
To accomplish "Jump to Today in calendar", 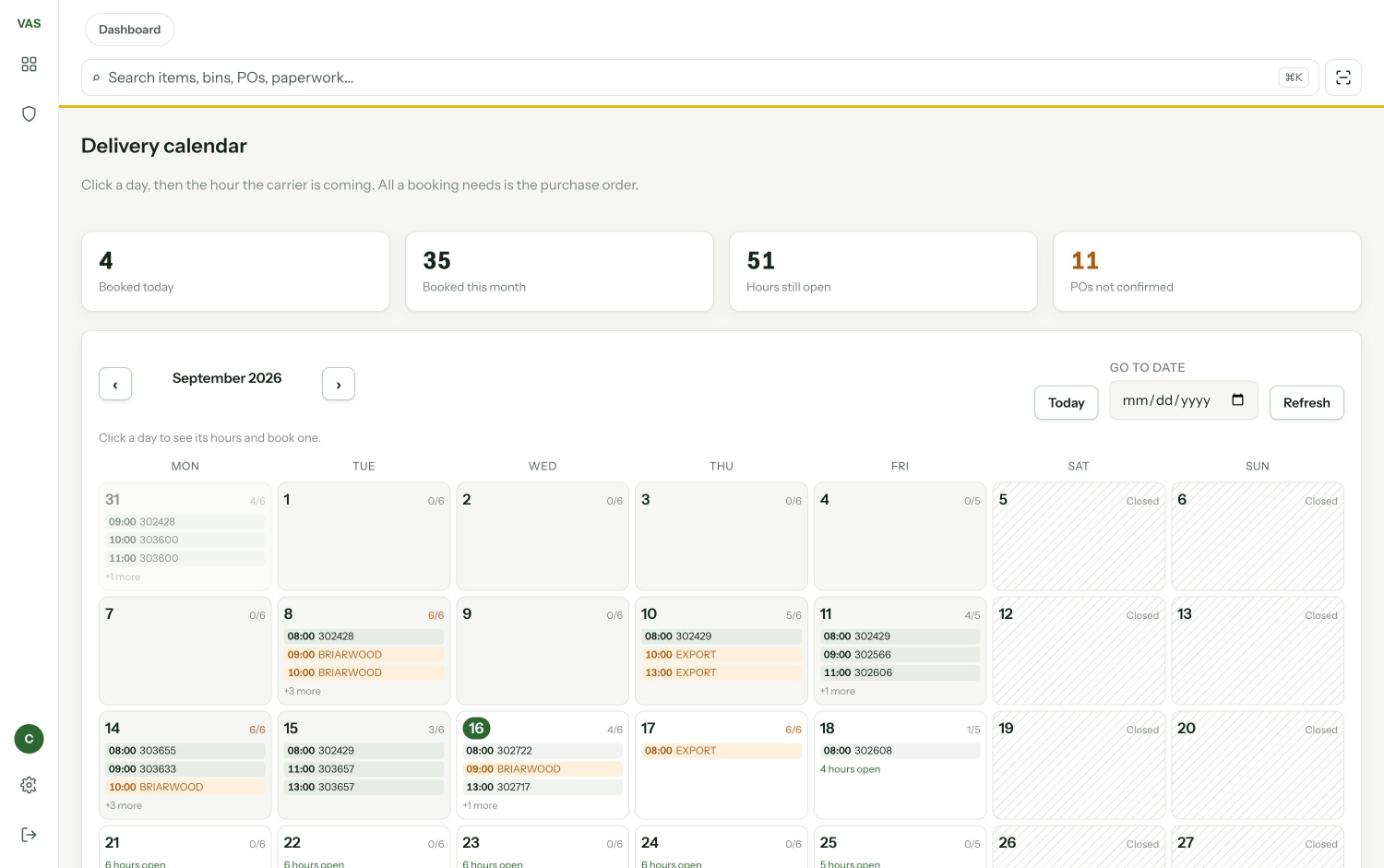I will (x=1066, y=403).
